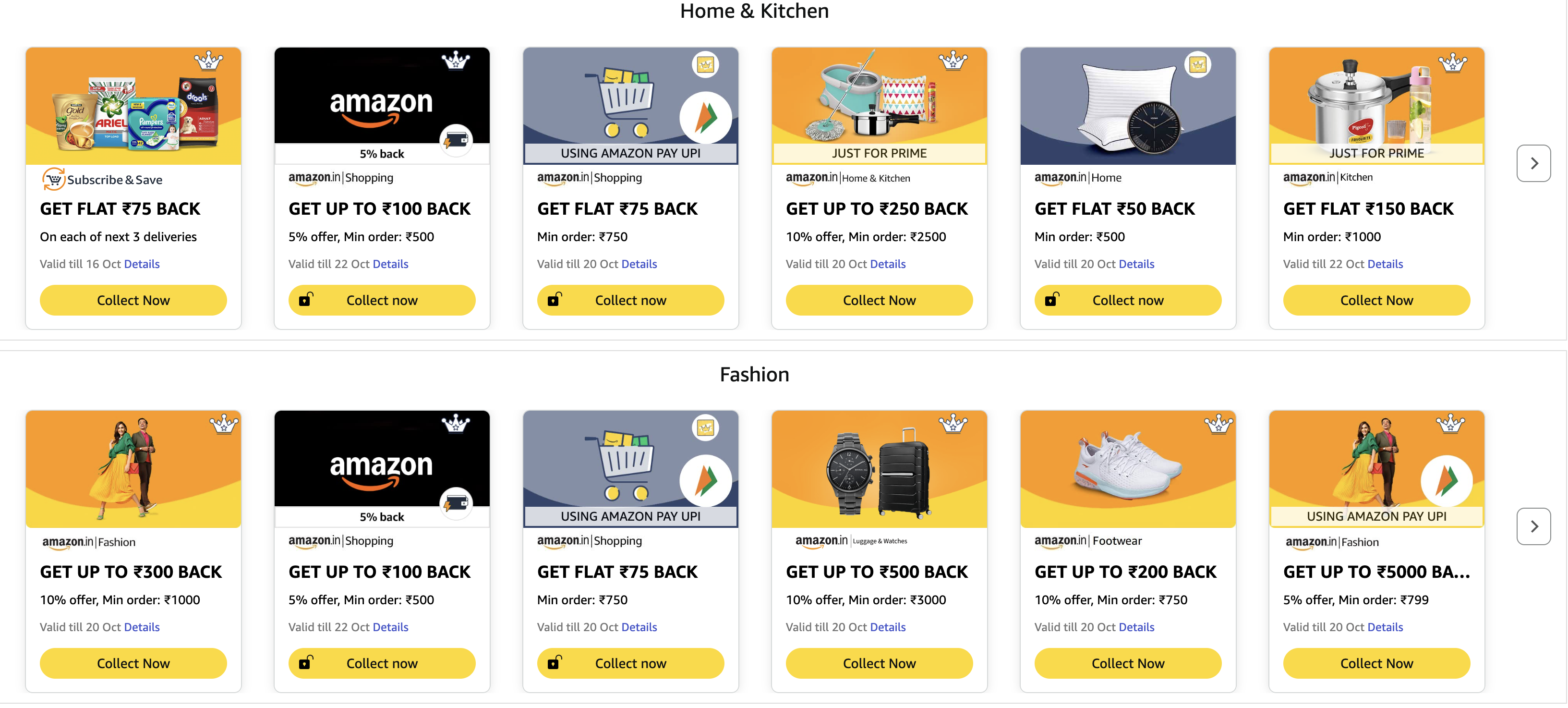Click the wallet icon on the Fashion 5% back card
This screenshot has height=708, width=1568.
point(456,503)
